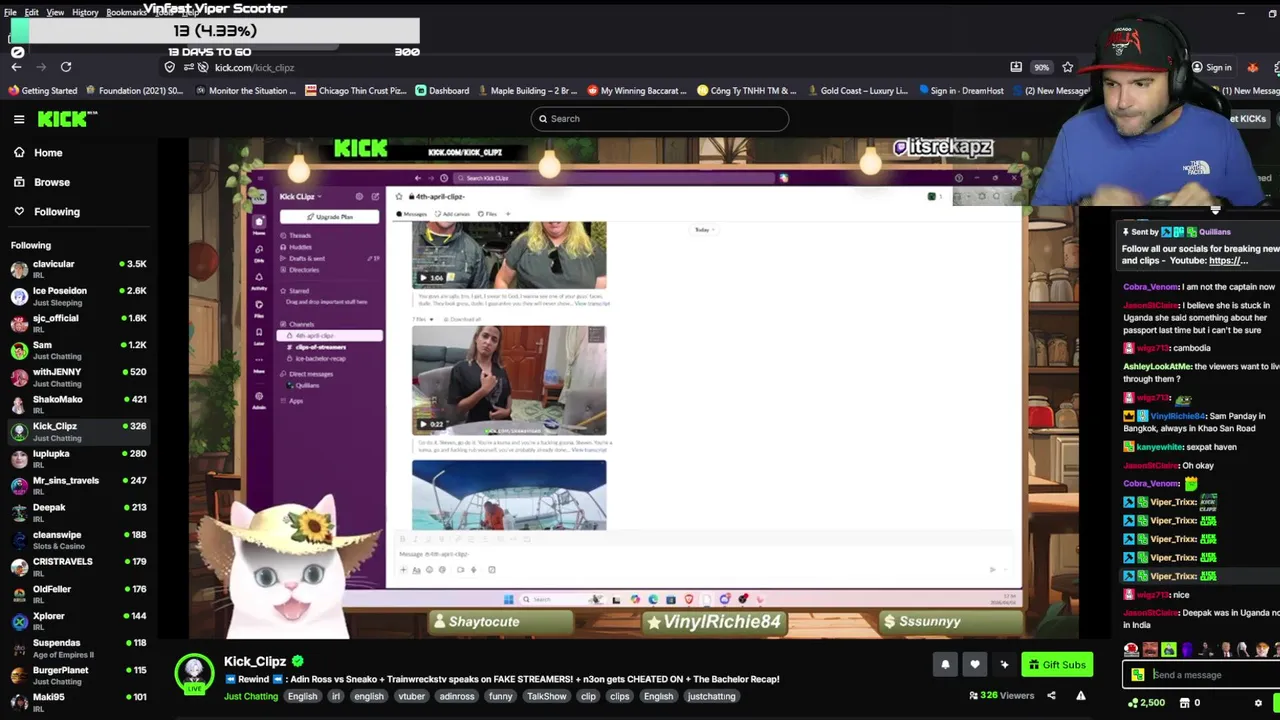Click the share stream icon
Image resolution: width=1280 pixels, height=720 pixels.
[x=1051, y=696]
